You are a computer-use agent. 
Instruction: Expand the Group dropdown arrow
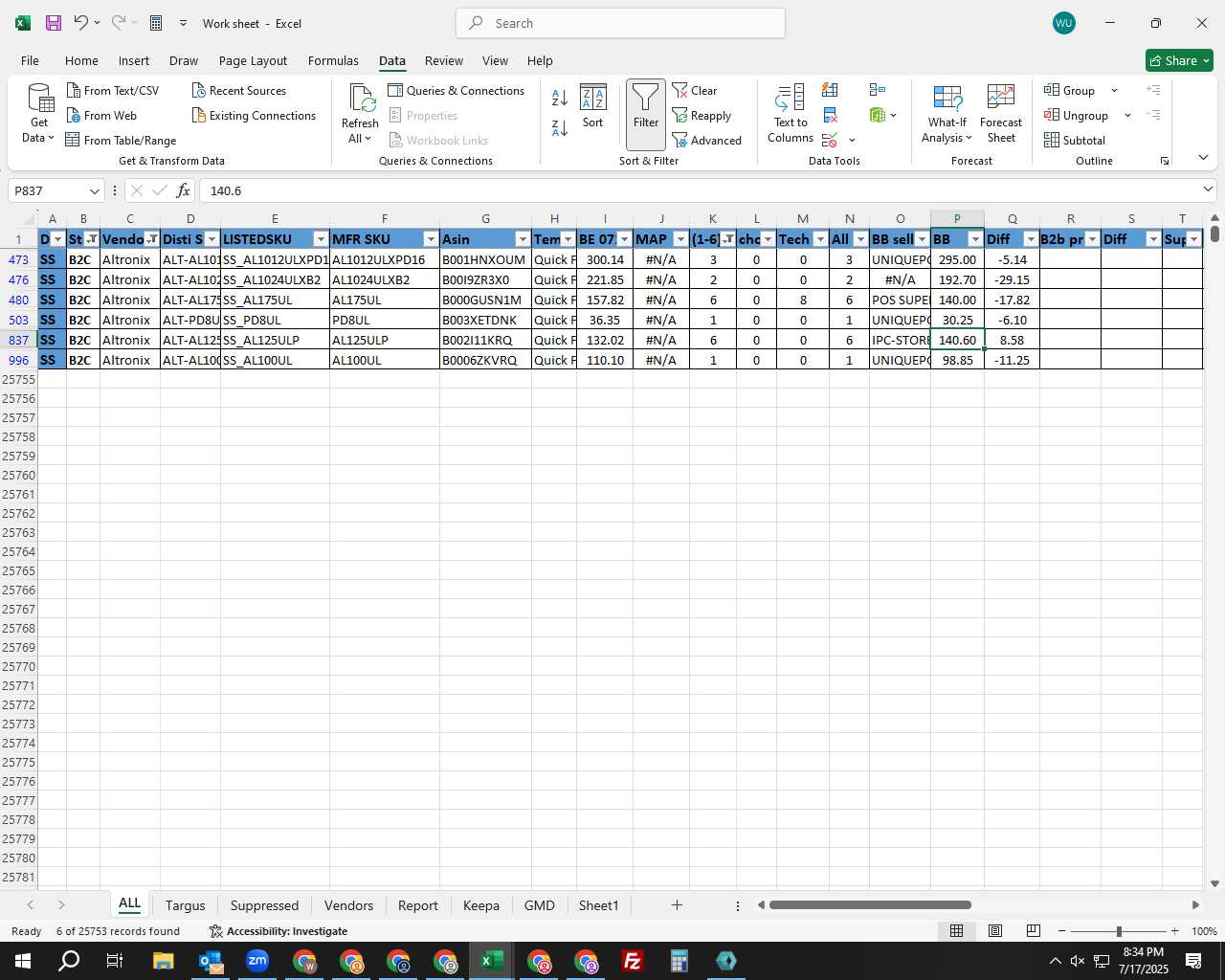tap(1114, 90)
